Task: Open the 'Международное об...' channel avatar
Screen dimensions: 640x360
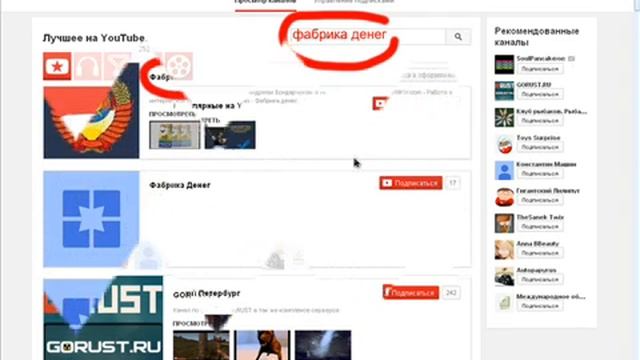Action: (x=504, y=303)
